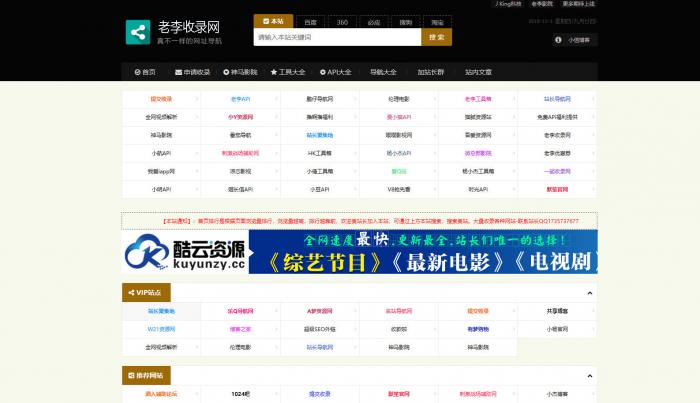Open the 站内文章 menu item

(x=478, y=72)
